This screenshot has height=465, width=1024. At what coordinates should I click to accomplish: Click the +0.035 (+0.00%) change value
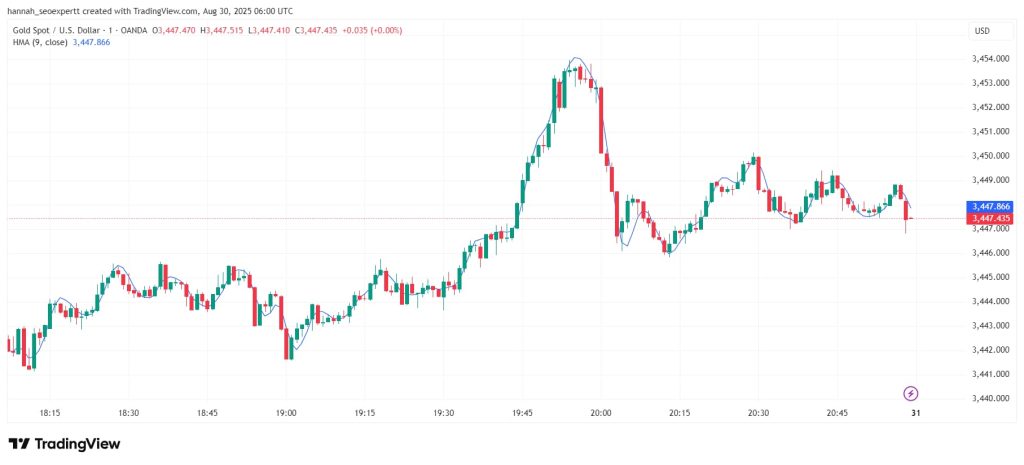(372, 30)
